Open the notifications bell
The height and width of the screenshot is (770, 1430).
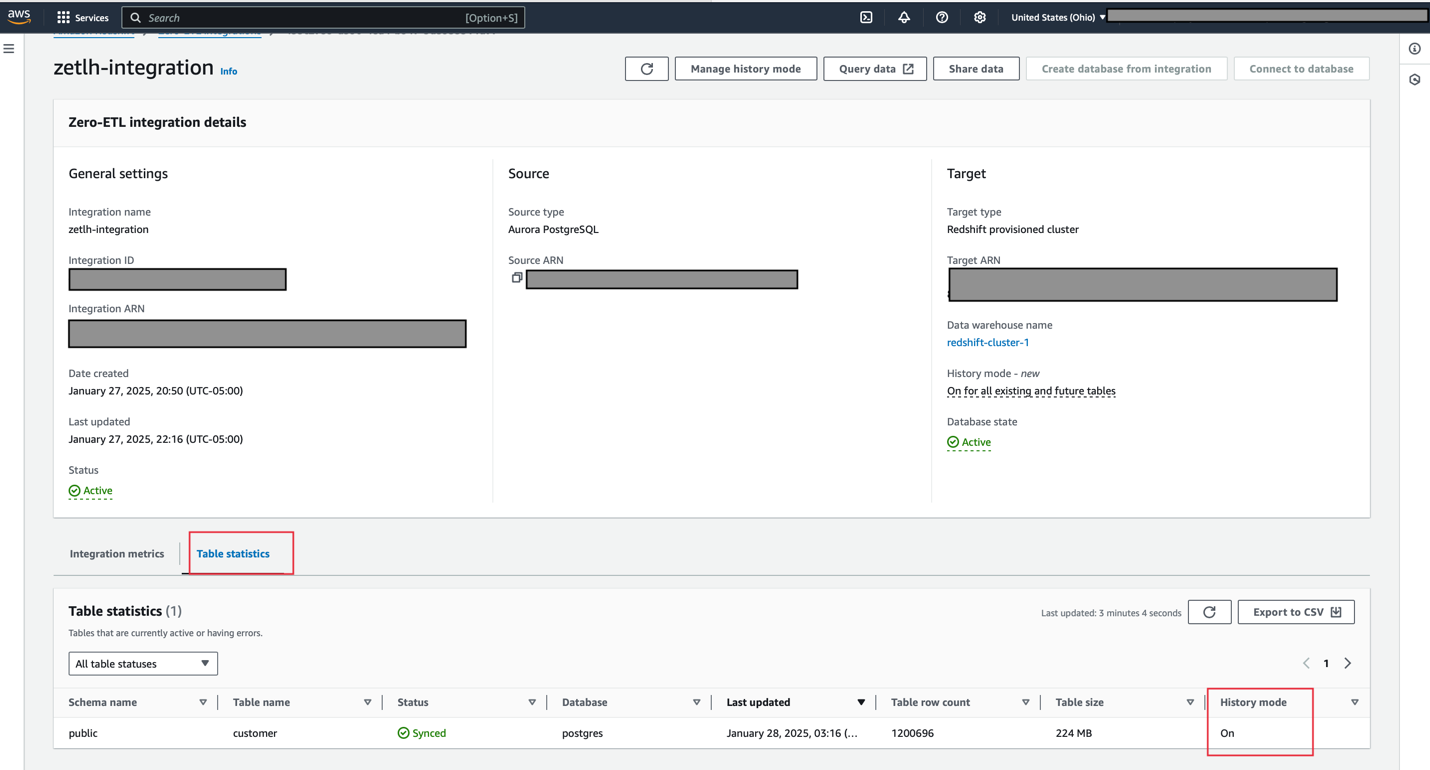coord(904,17)
